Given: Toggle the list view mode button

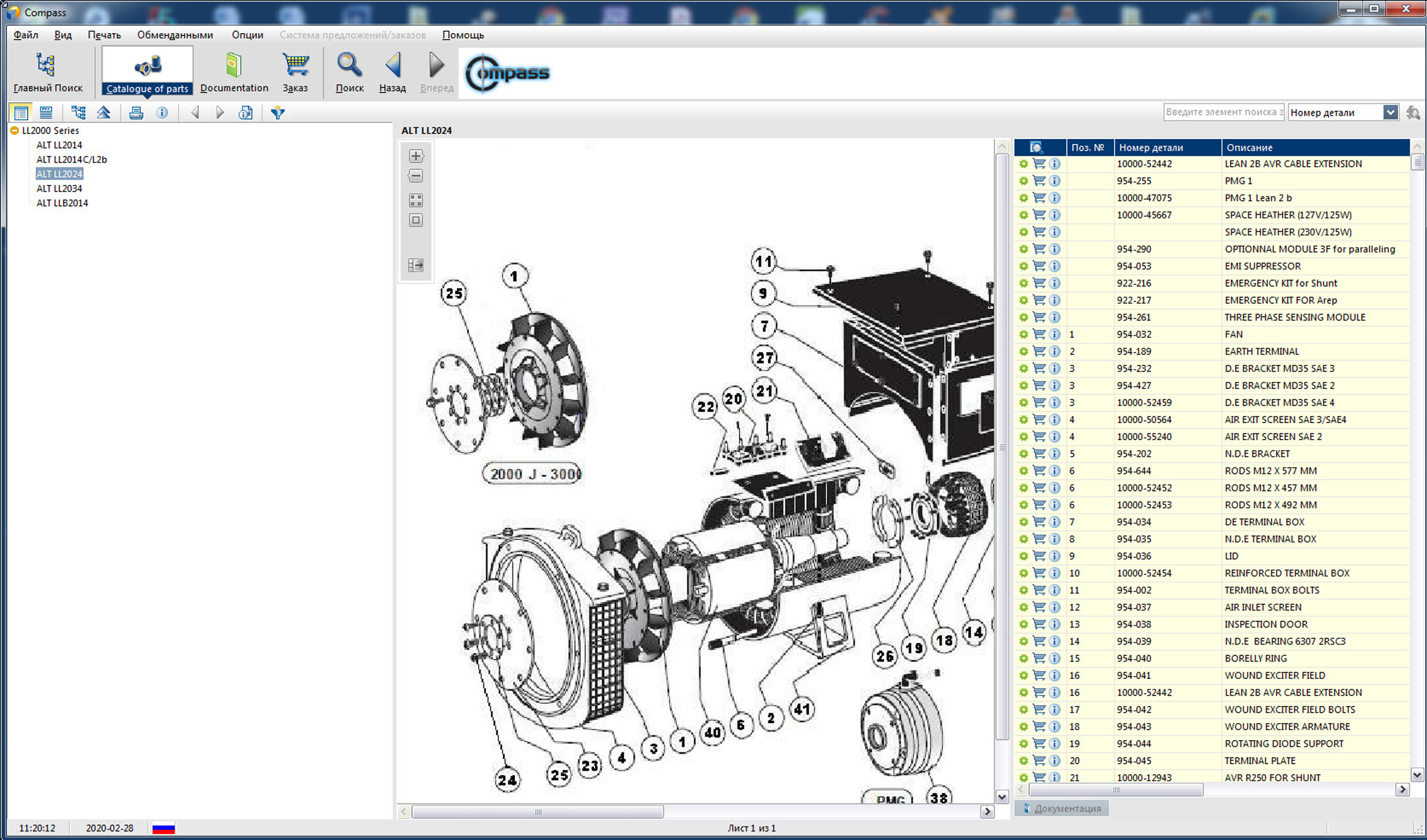Looking at the screenshot, I should pos(21,113).
